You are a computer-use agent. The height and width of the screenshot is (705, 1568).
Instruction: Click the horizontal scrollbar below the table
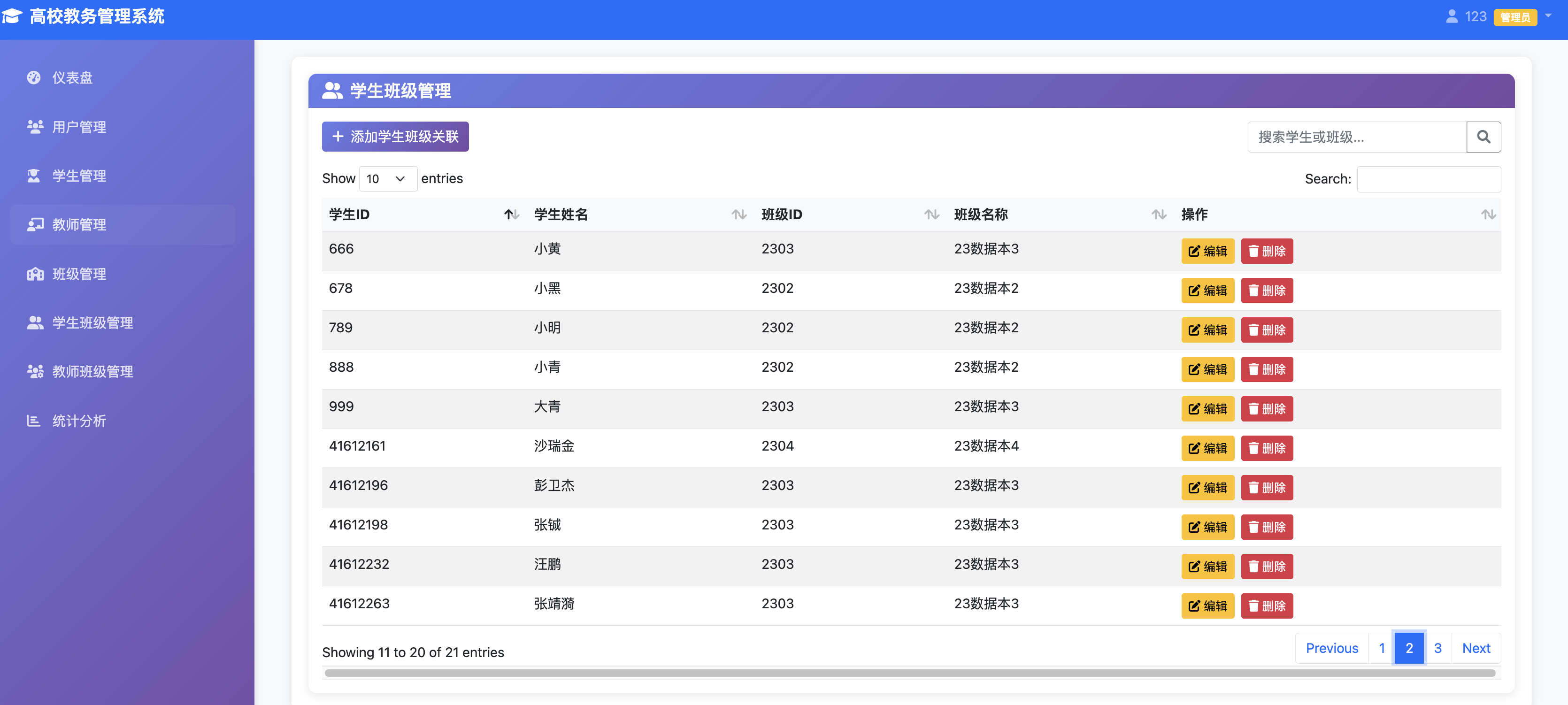(909, 673)
